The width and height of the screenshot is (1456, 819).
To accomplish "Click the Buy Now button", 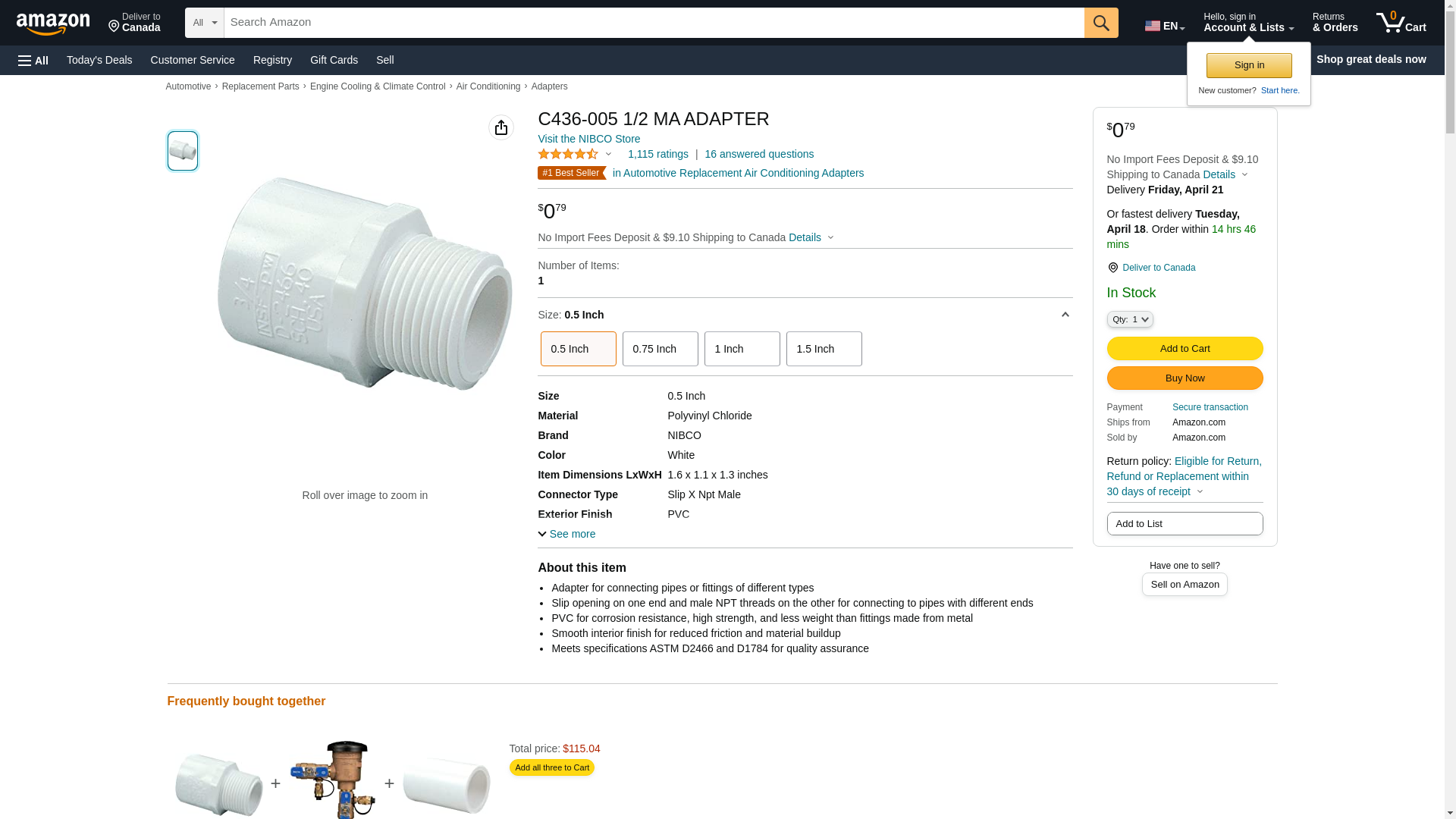I will (x=1185, y=378).
